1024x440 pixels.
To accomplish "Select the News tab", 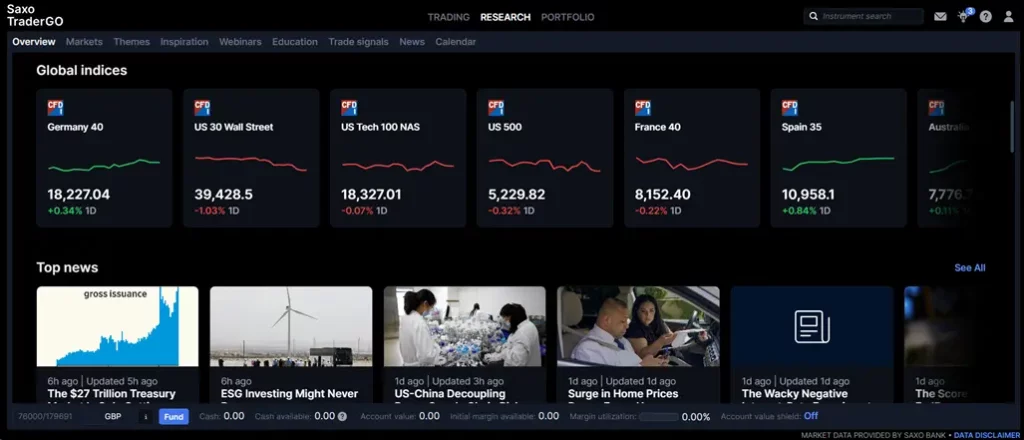I will tap(412, 42).
